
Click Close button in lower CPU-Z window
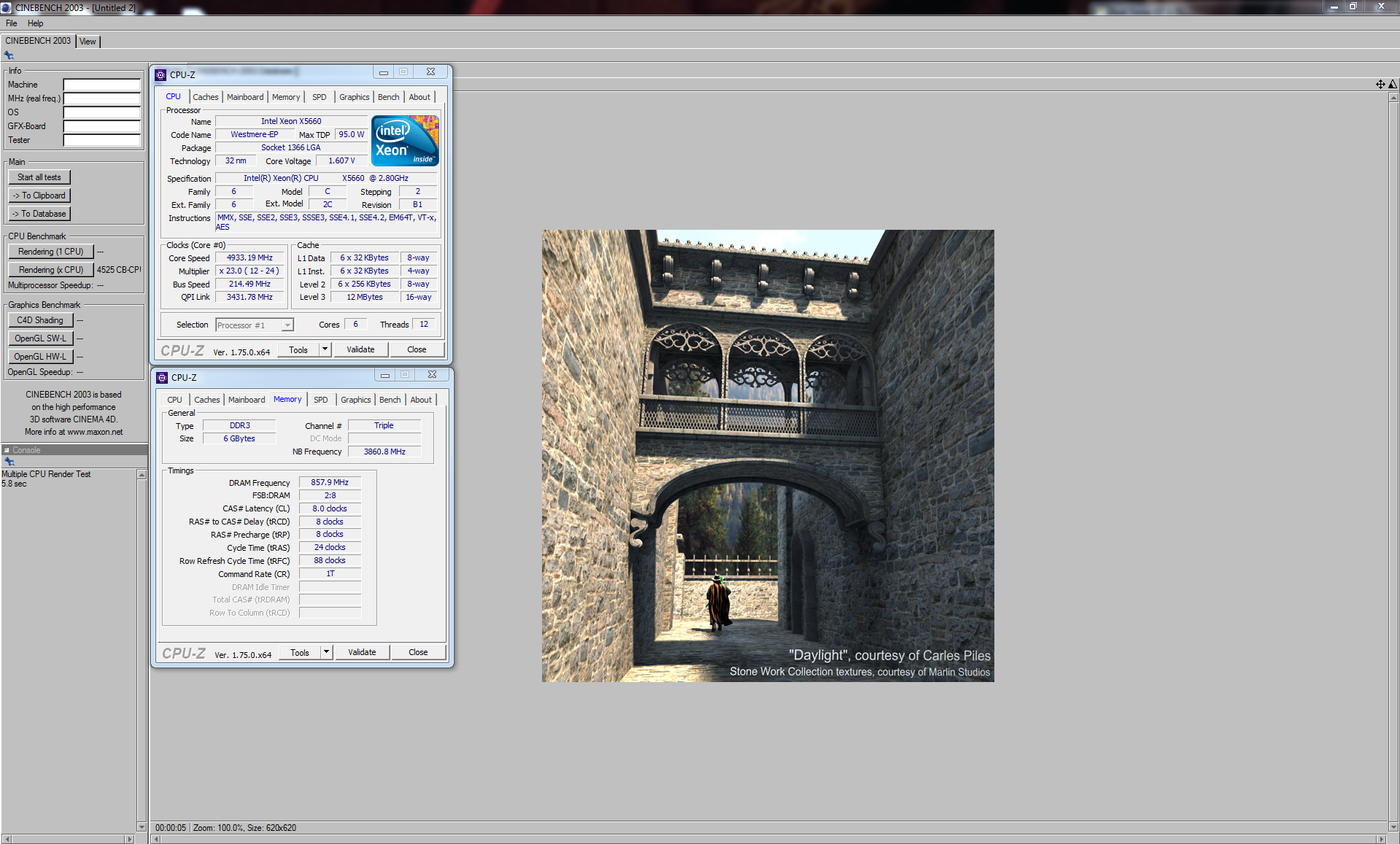[x=418, y=652]
